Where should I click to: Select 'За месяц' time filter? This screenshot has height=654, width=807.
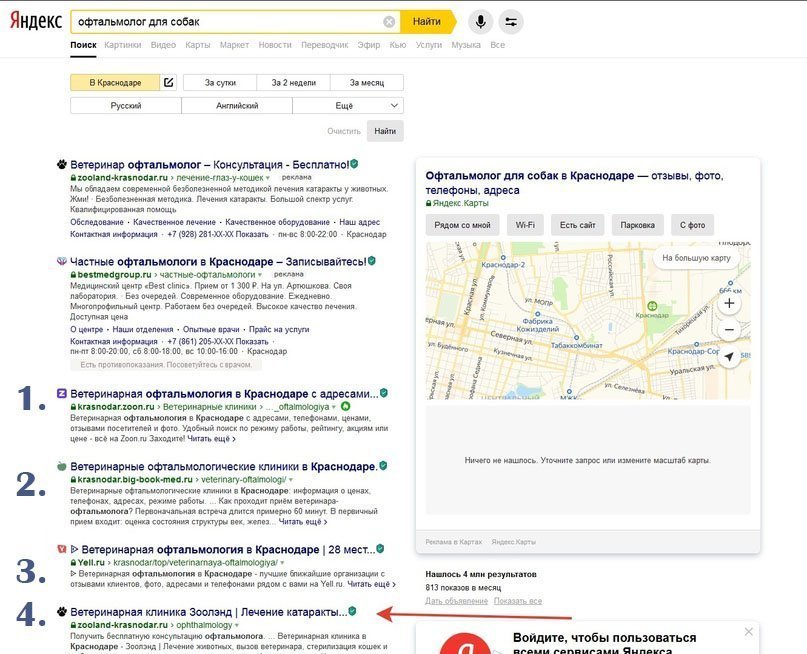(367, 82)
